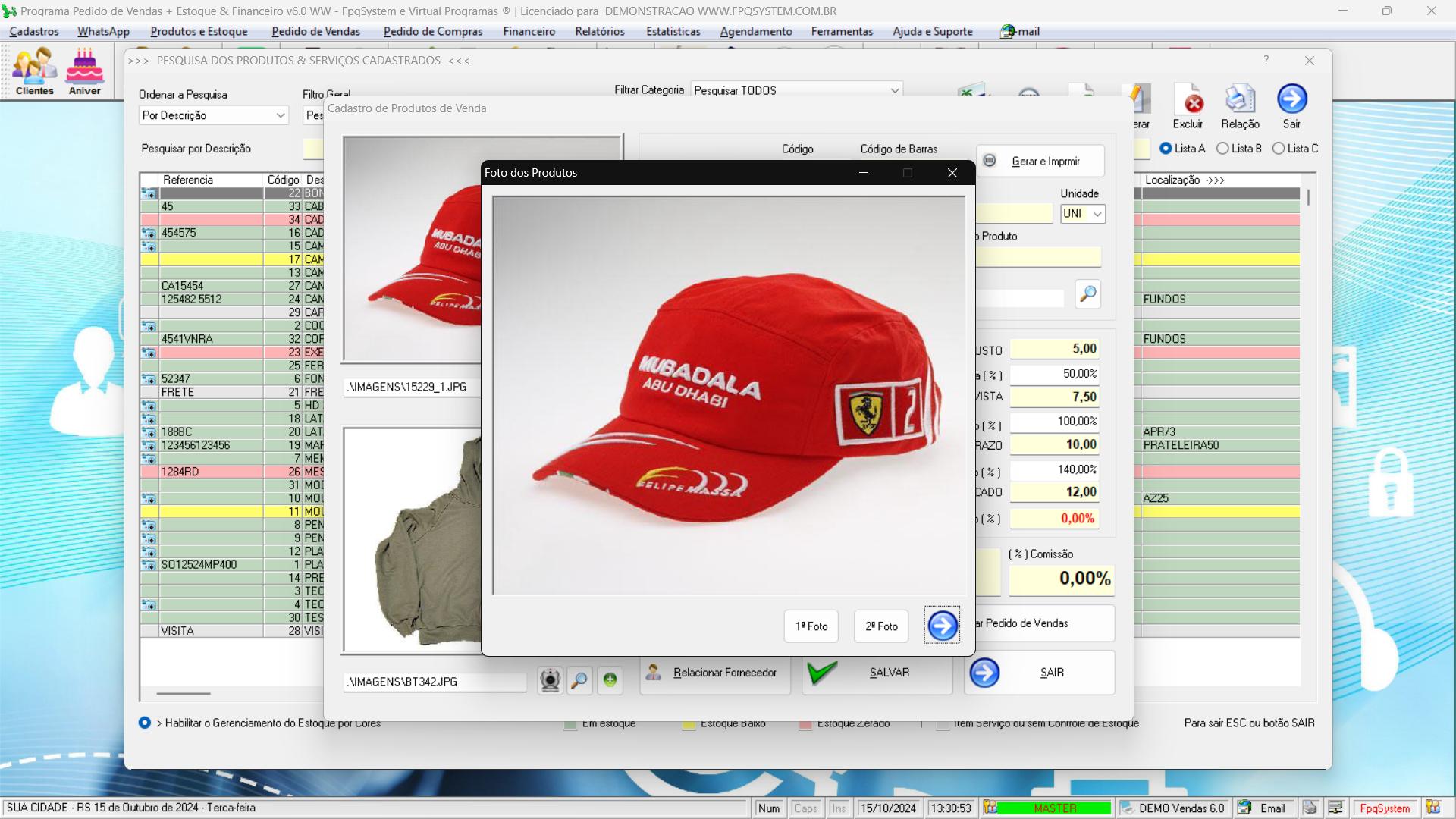The height and width of the screenshot is (819, 1456).
Task: Click the webcam capture icon
Action: click(550, 680)
